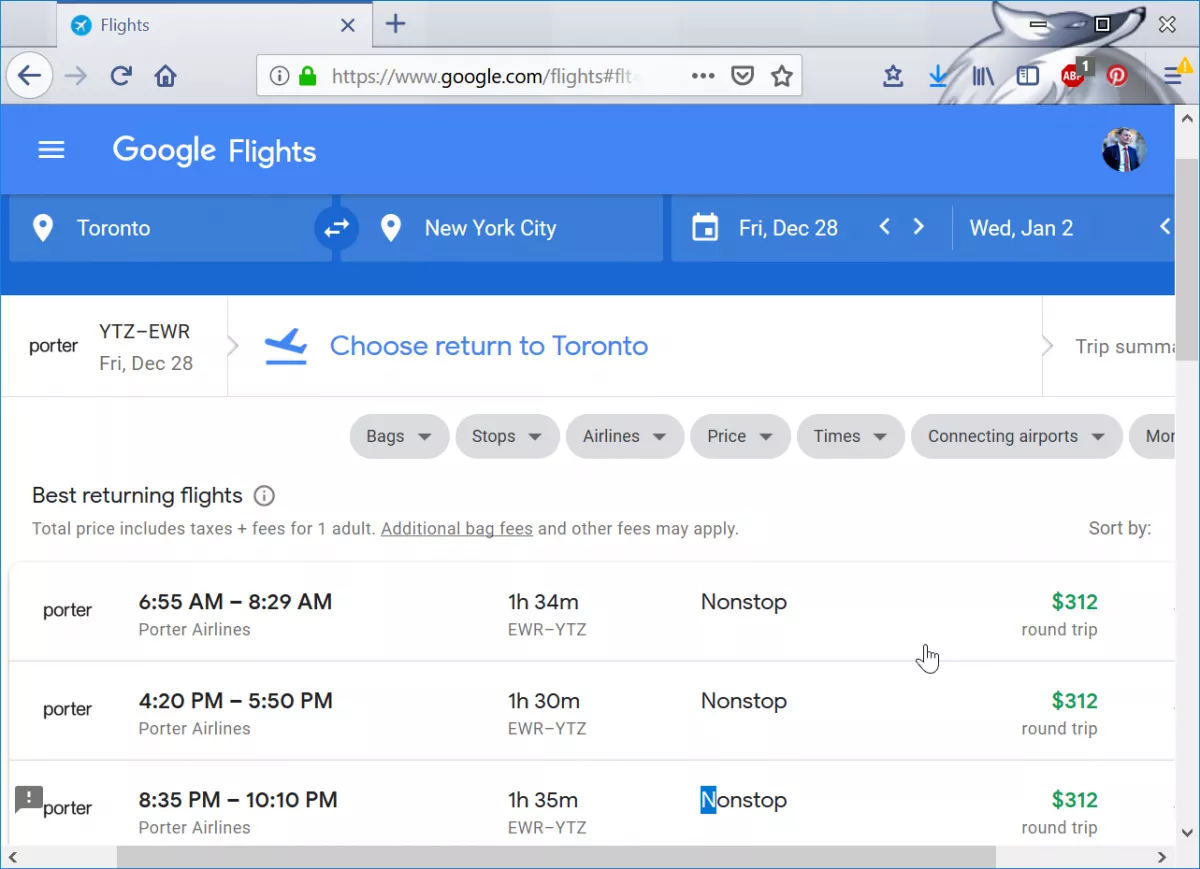The height and width of the screenshot is (869, 1200).
Task: Click the 1h 30m flight duration
Action: (x=544, y=701)
